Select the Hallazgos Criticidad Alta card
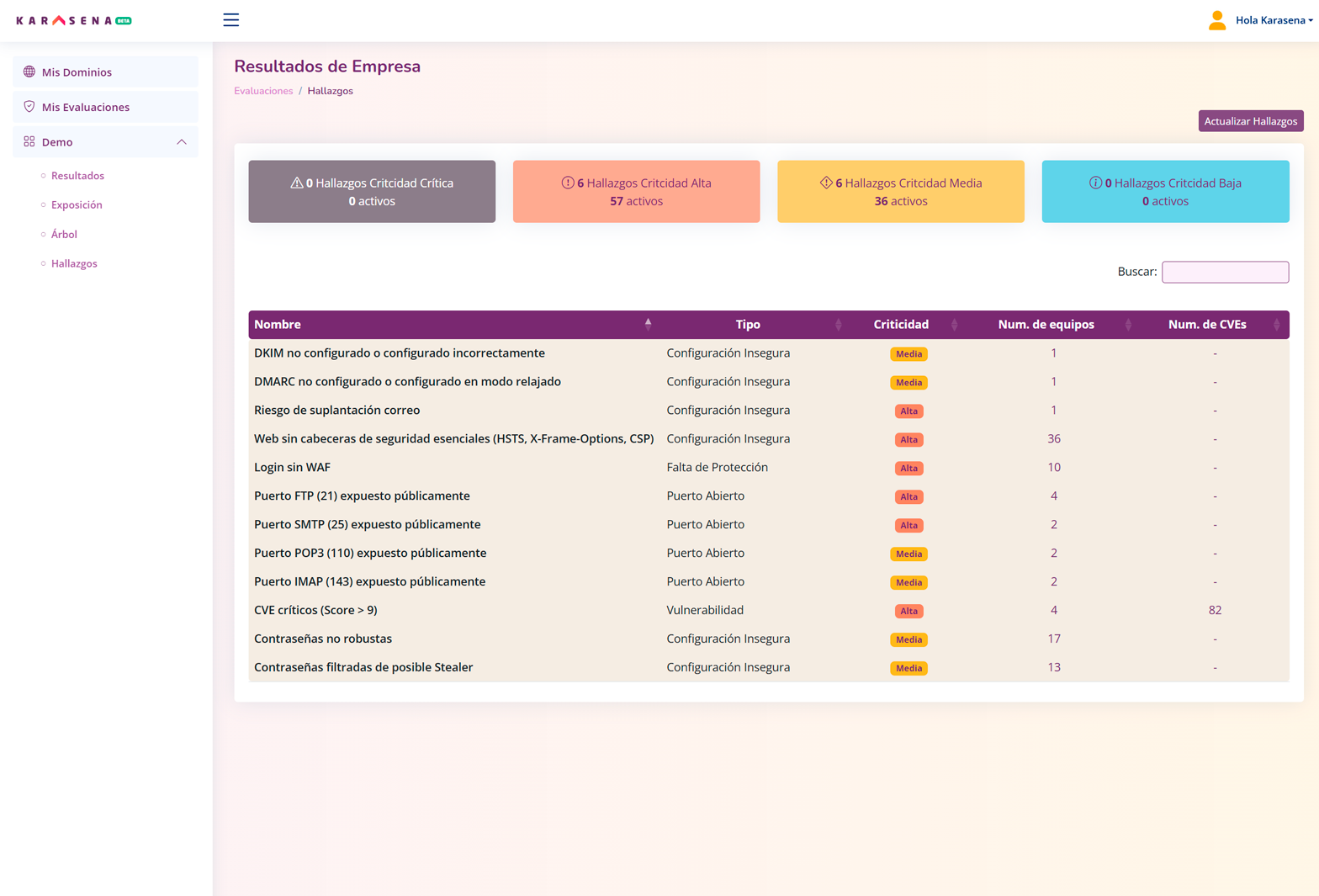1319x896 pixels. click(636, 192)
